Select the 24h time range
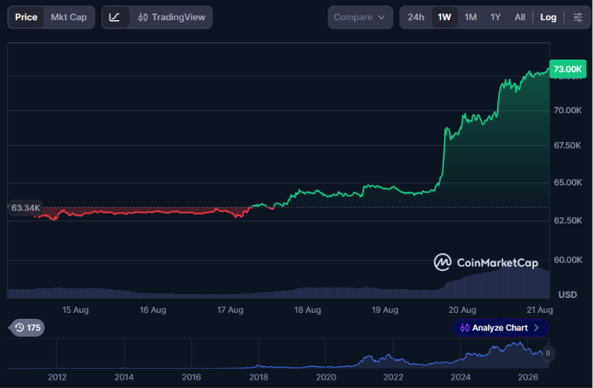The height and width of the screenshot is (388, 593). 416,17
